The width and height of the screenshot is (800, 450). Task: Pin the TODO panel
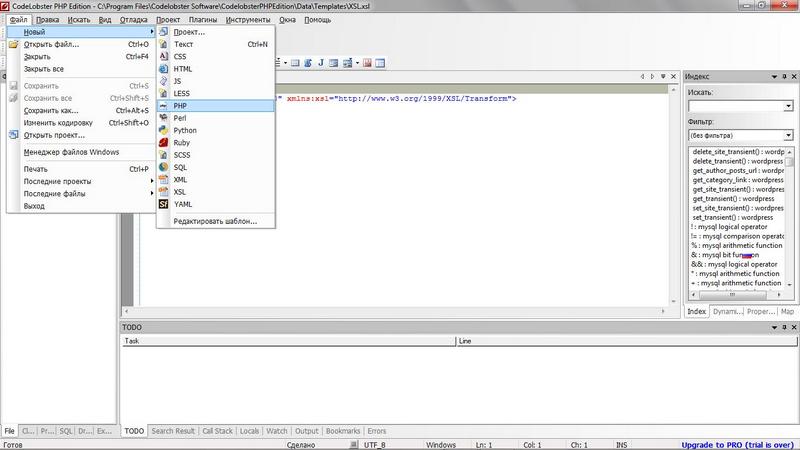point(785,327)
